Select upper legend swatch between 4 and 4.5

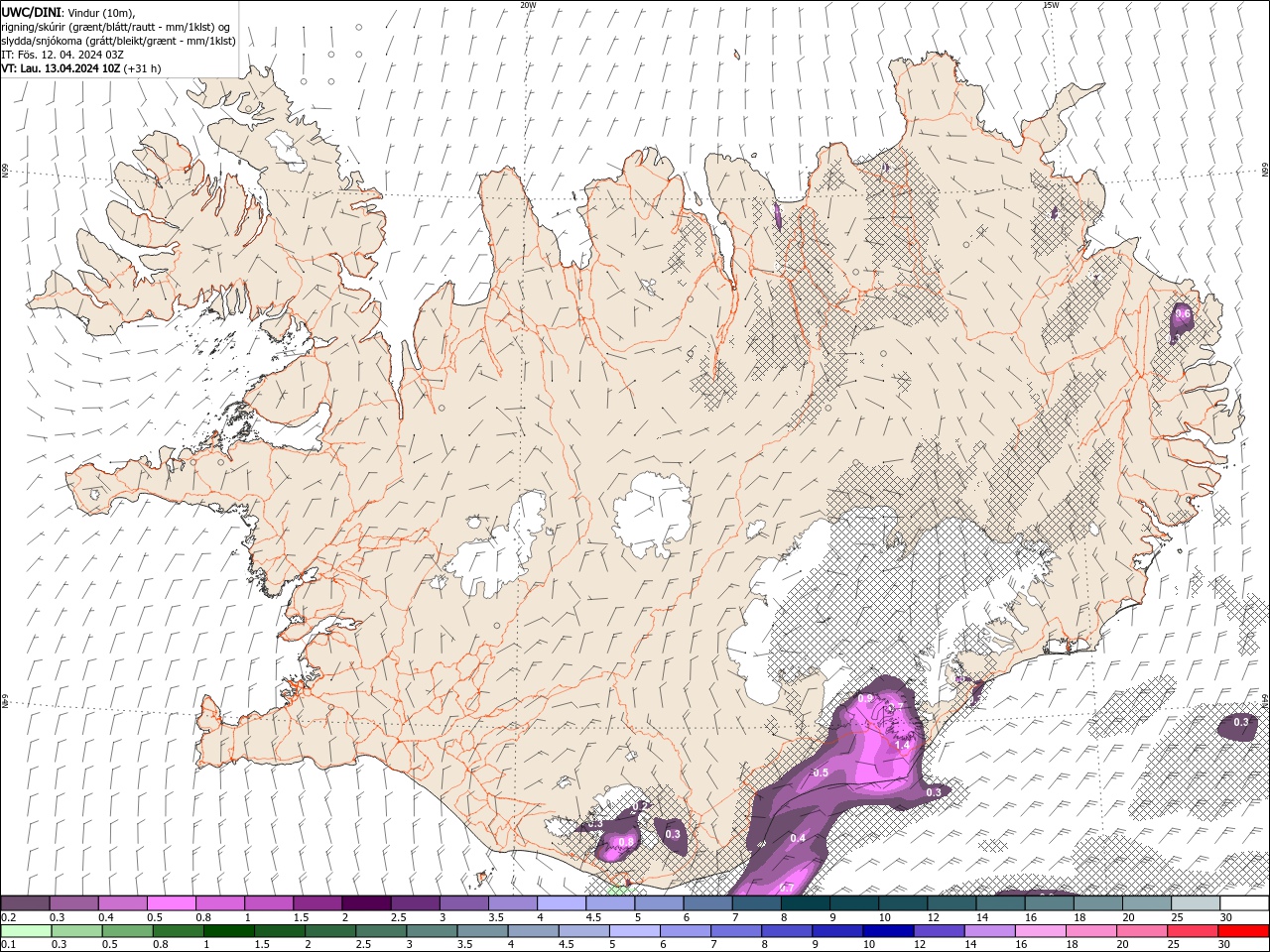pos(561,903)
